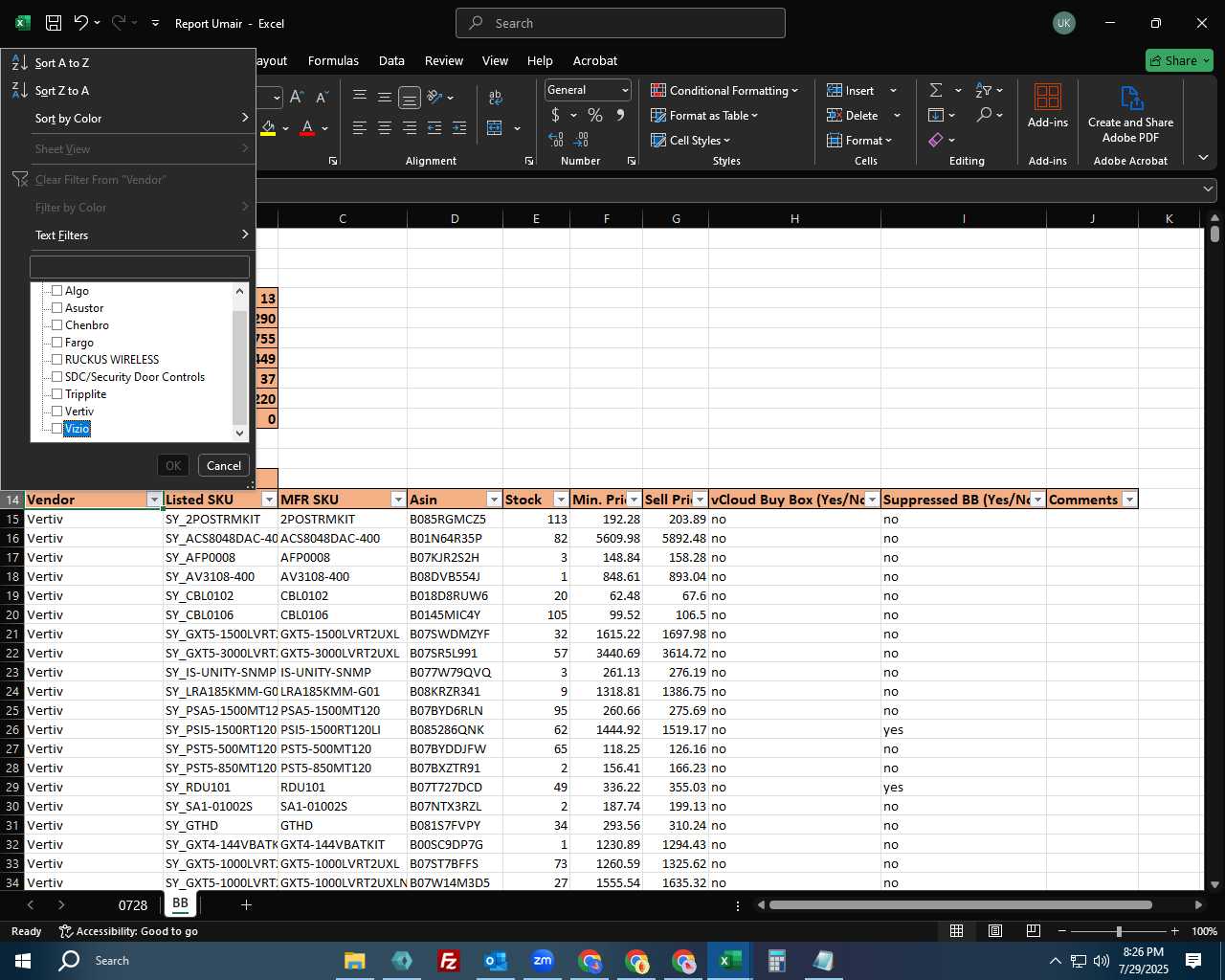Click the filter search input box

point(140,267)
